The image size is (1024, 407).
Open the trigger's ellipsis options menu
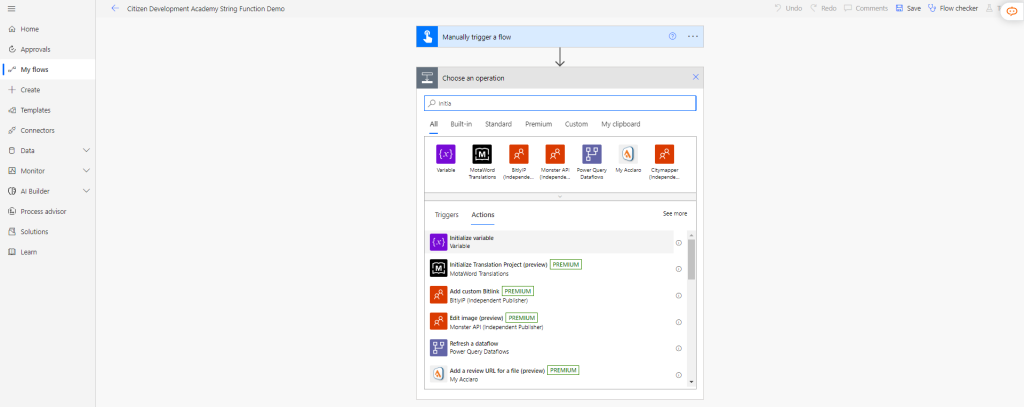693,37
